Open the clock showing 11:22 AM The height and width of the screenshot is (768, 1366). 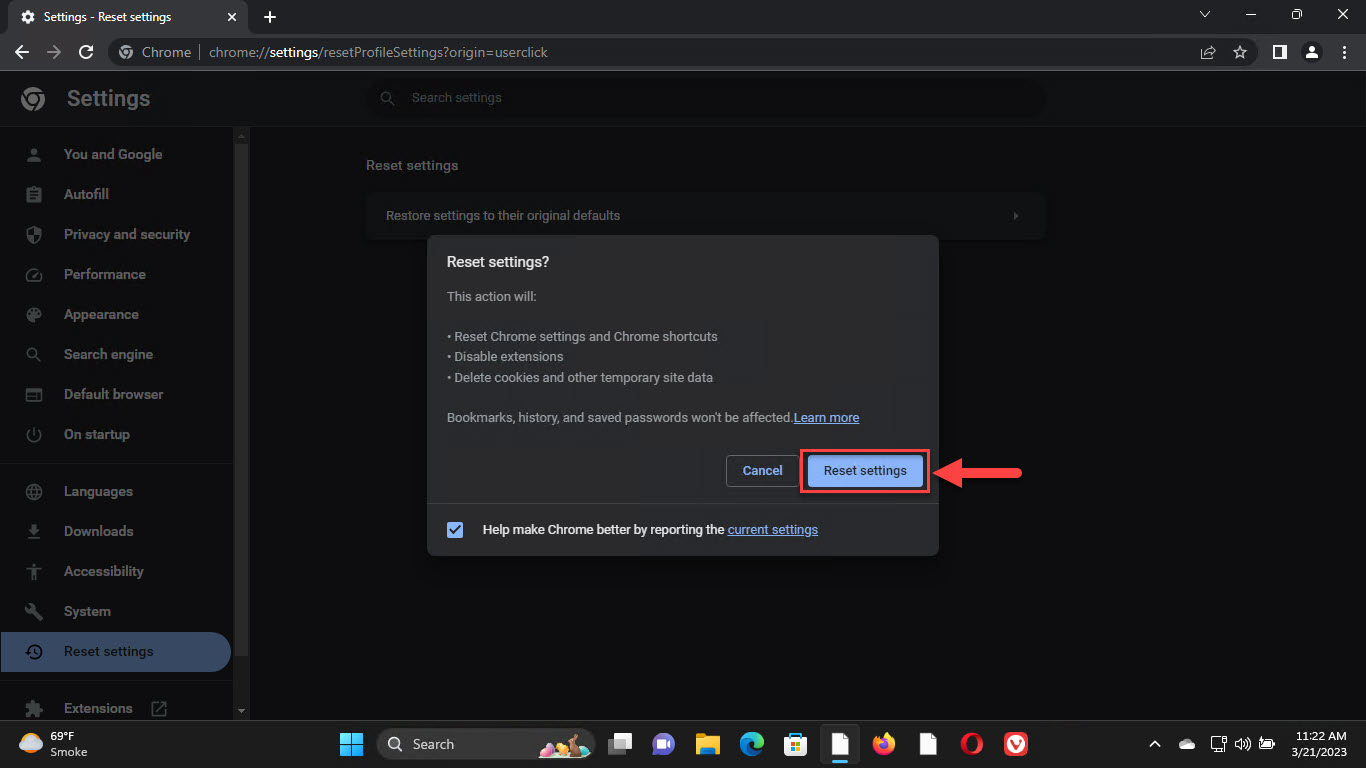[1321, 744]
